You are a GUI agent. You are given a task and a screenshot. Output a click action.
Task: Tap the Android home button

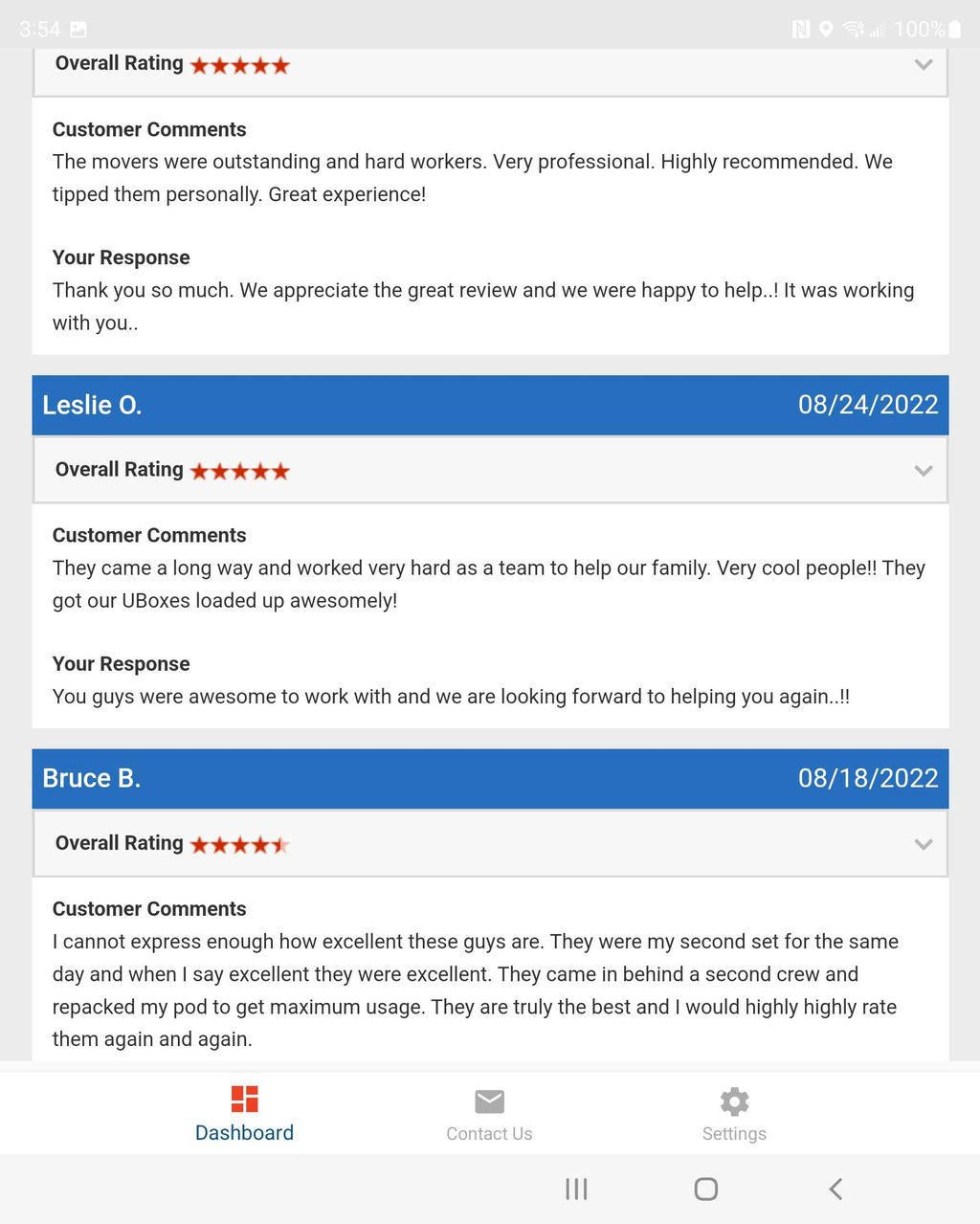[705, 1189]
